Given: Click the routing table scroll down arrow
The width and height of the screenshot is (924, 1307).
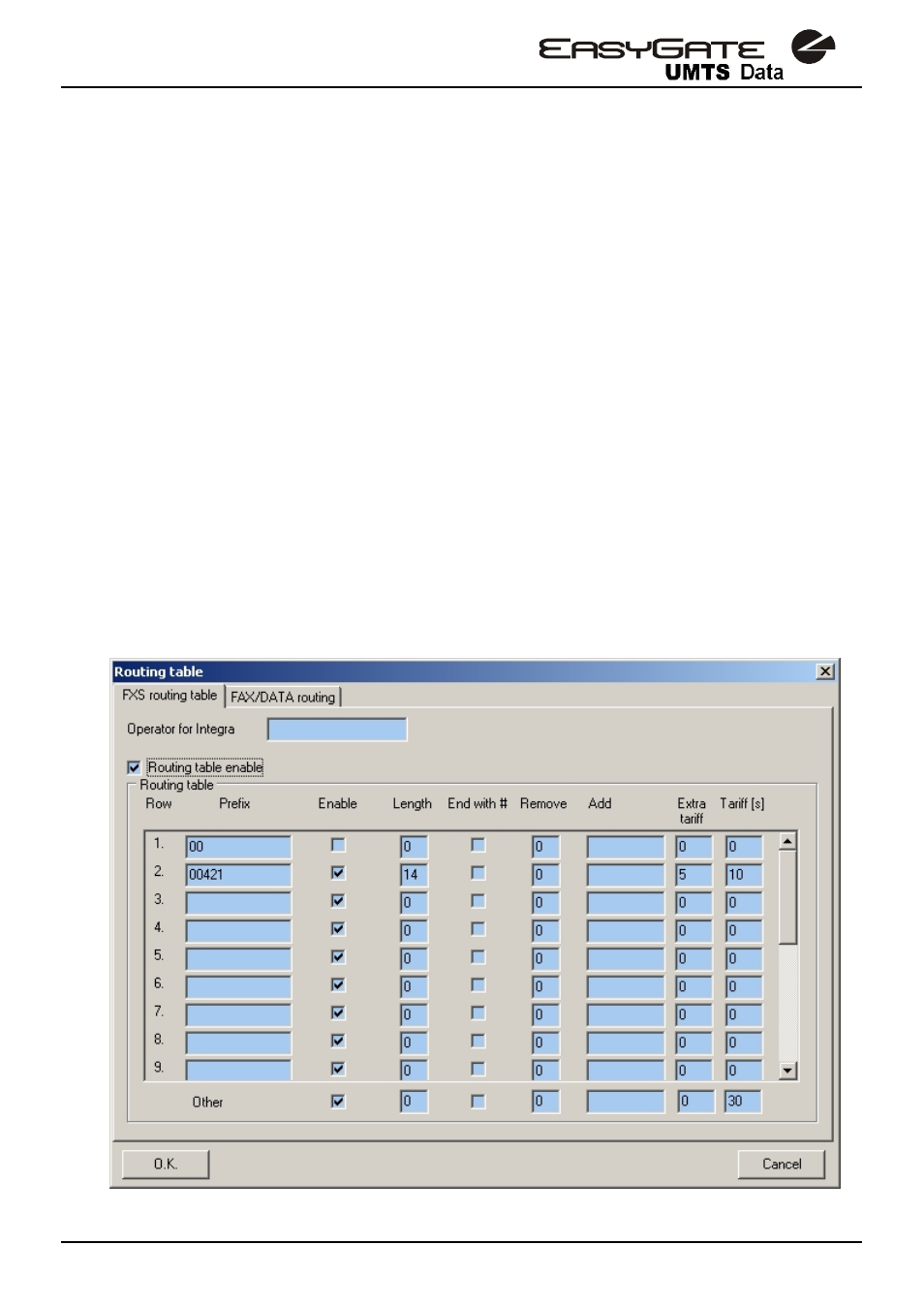Looking at the screenshot, I should point(788,1071).
